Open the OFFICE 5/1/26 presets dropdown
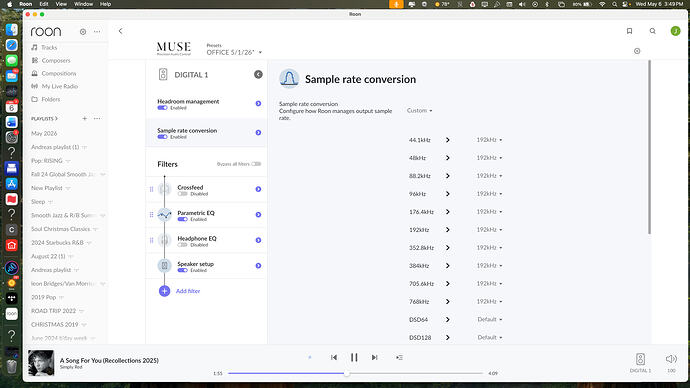Image resolution: width=690 pixels, height=388 pixels. coord(234,52)
